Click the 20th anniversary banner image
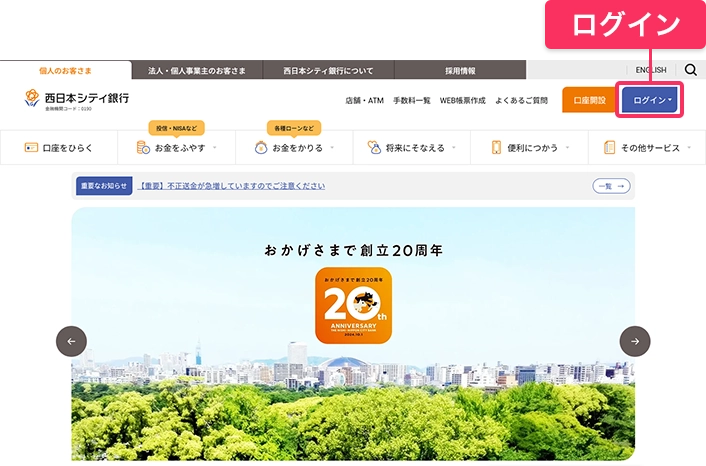 pyautogui.click(x=353, y=334)
